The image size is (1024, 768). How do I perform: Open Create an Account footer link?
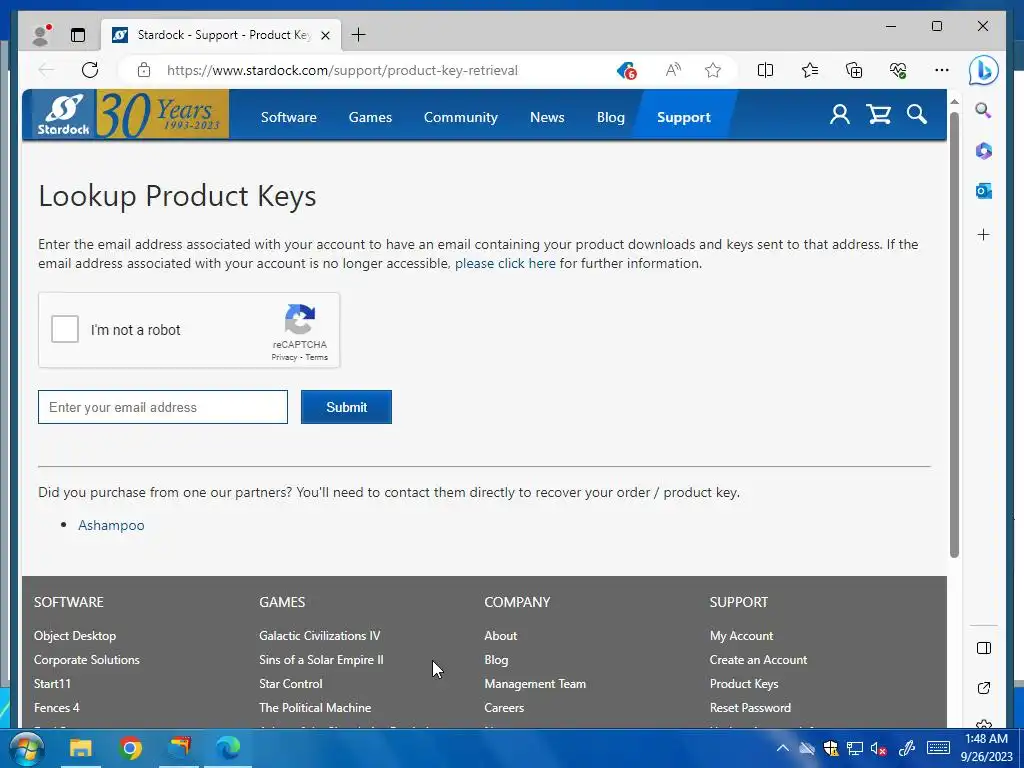pos(758,660)
